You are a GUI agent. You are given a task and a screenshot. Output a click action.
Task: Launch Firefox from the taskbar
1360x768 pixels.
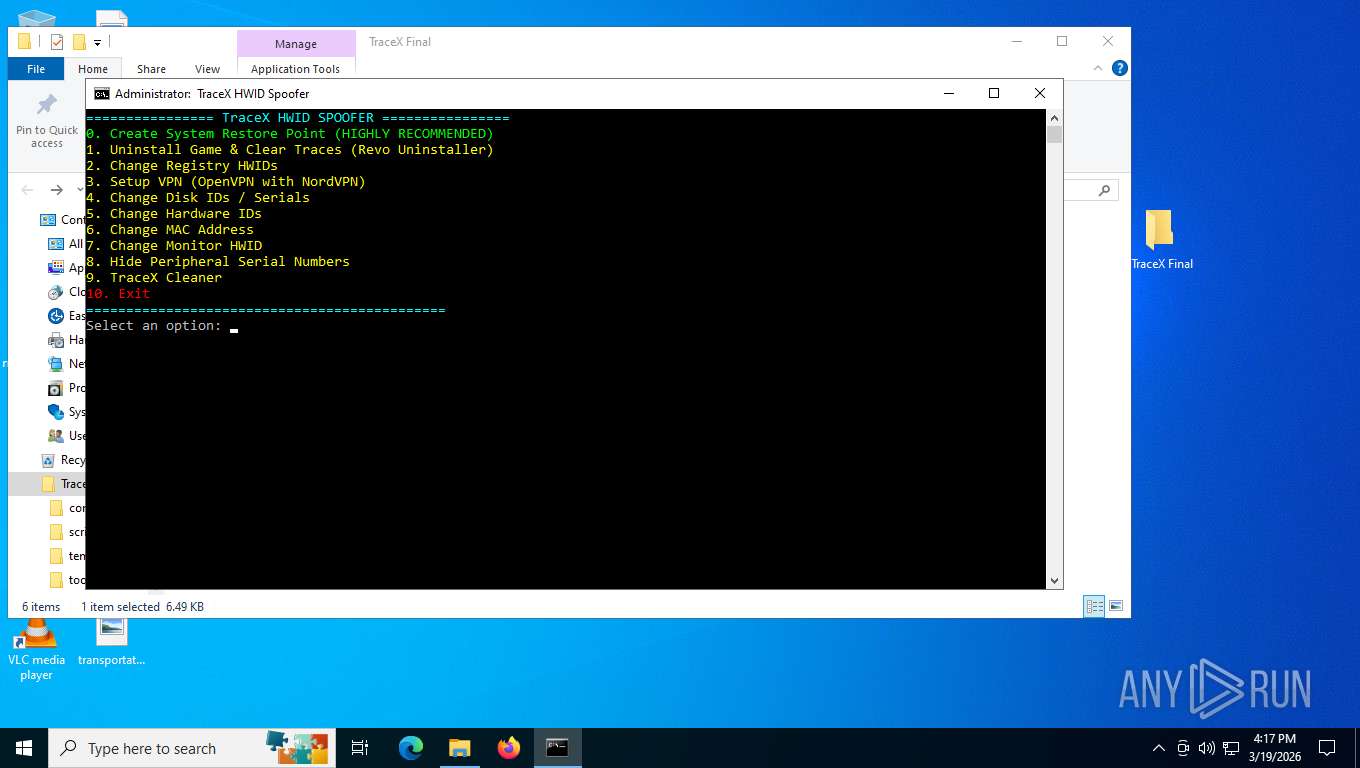click(509, 748)
